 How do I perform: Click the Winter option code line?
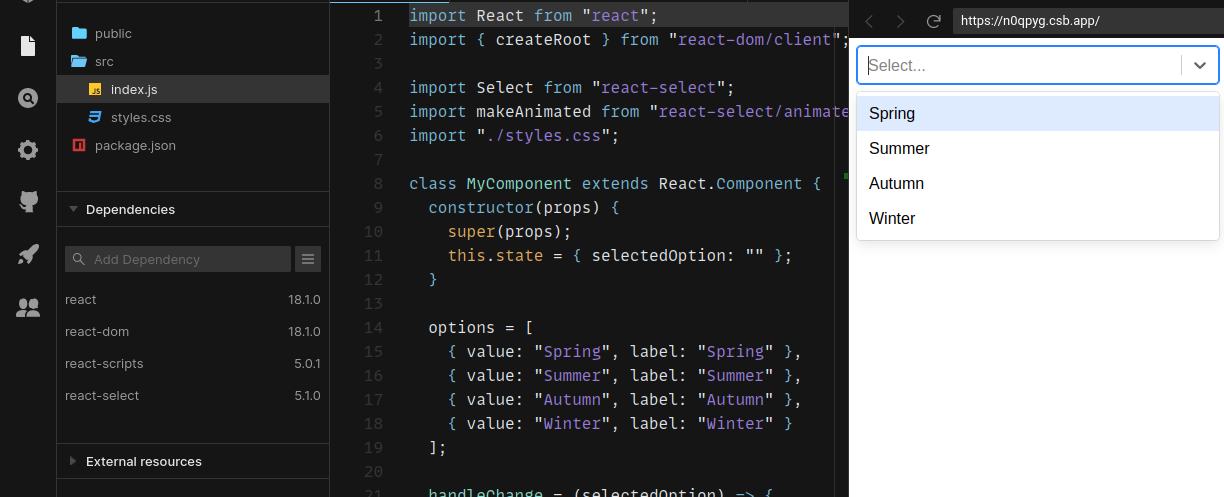tap(619, 424)
